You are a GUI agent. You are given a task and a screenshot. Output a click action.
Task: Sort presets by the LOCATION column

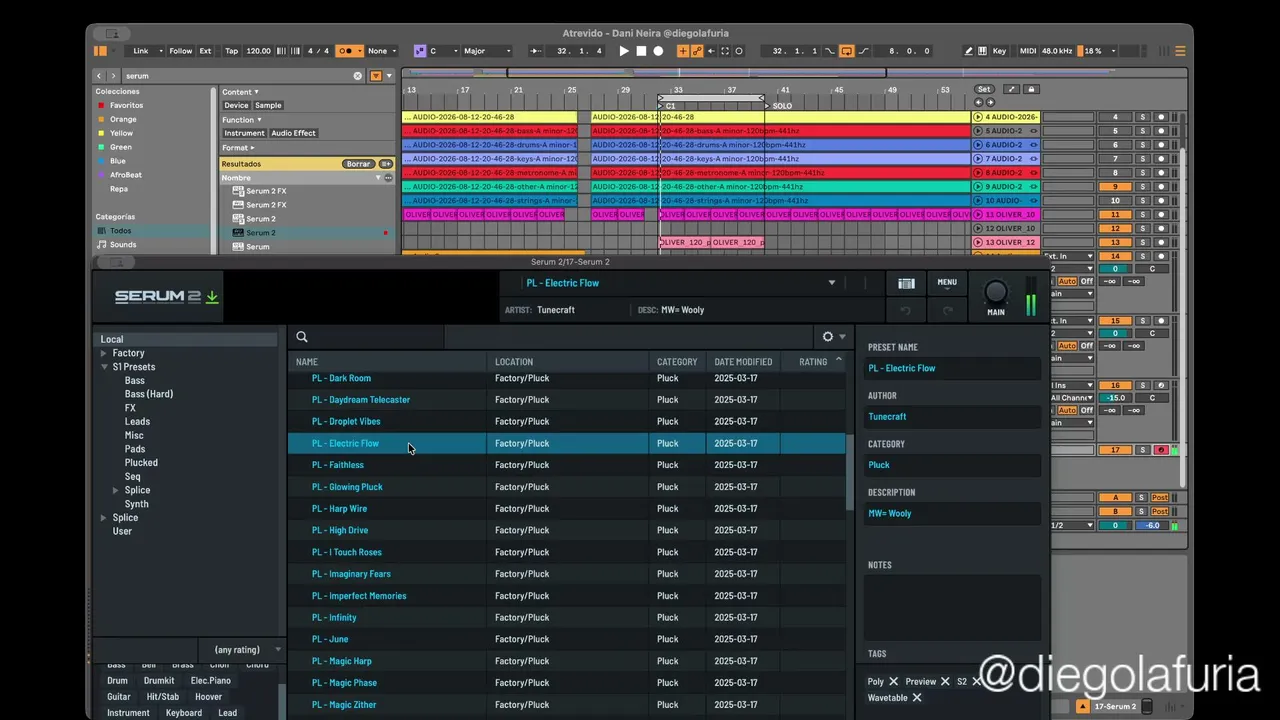(514, 362)
